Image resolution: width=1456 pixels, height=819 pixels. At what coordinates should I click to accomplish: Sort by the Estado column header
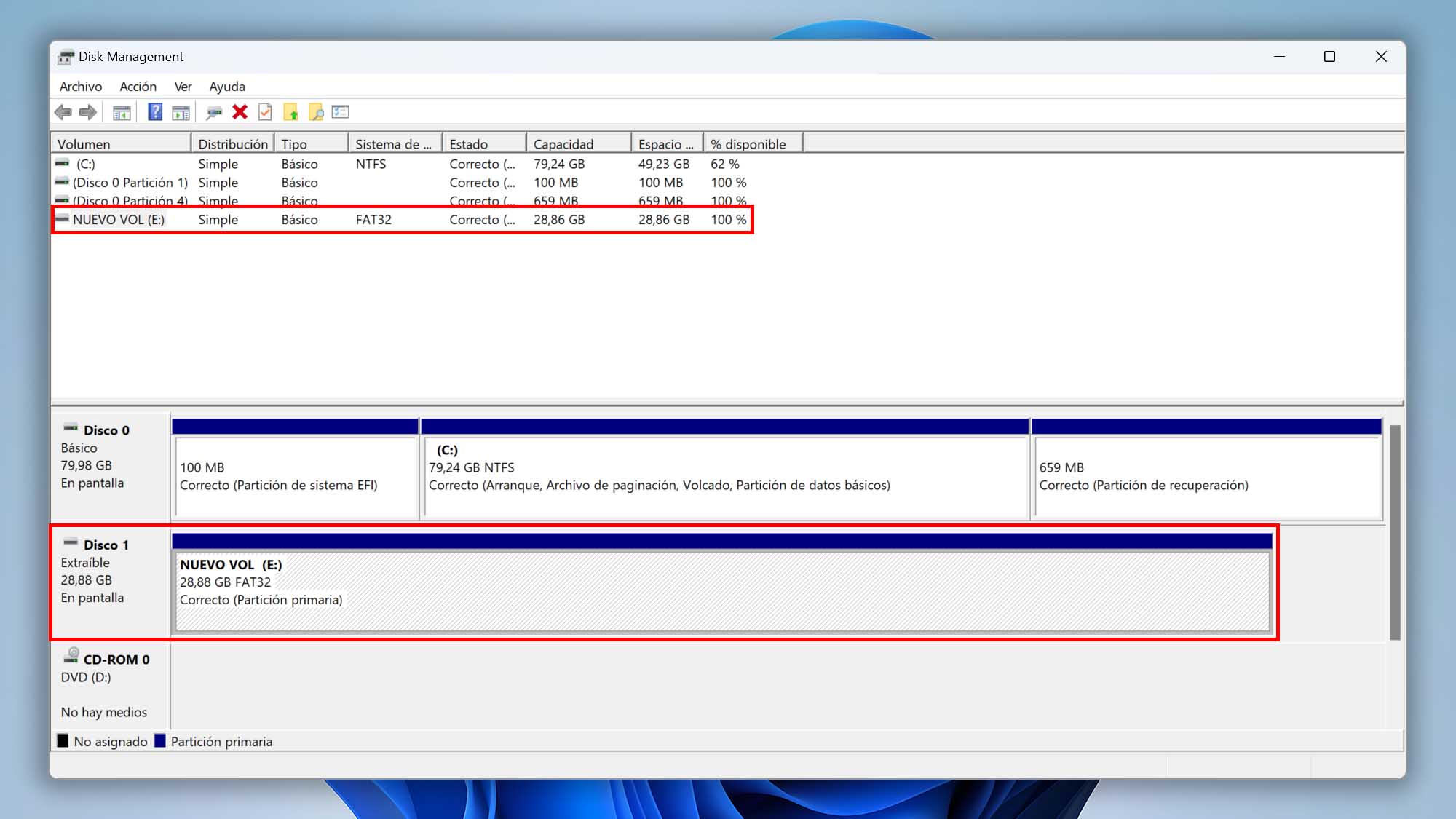(x=485, y=144)
